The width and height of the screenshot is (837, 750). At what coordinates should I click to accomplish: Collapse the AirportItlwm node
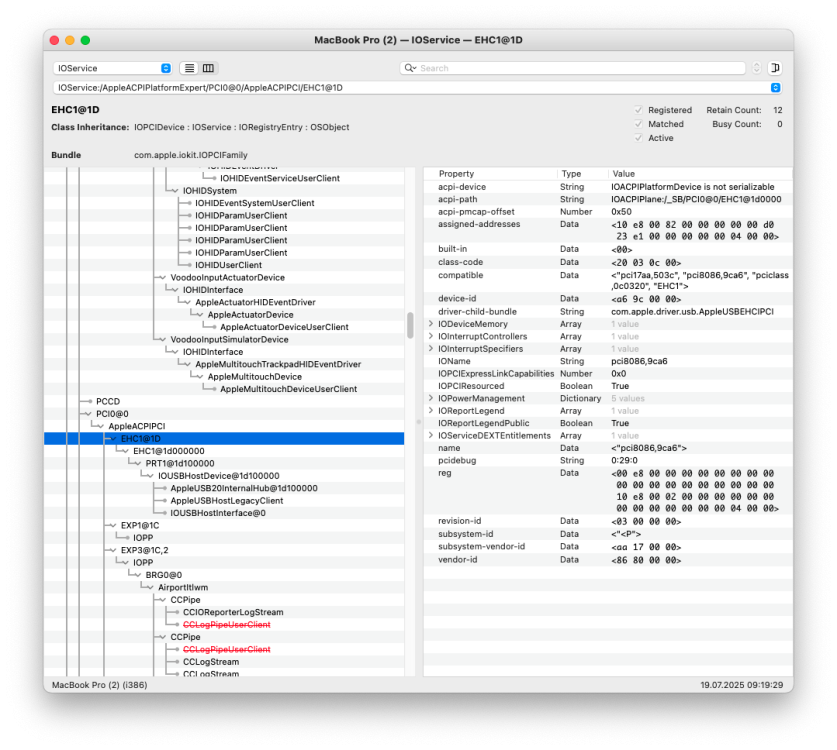point(150,588)
